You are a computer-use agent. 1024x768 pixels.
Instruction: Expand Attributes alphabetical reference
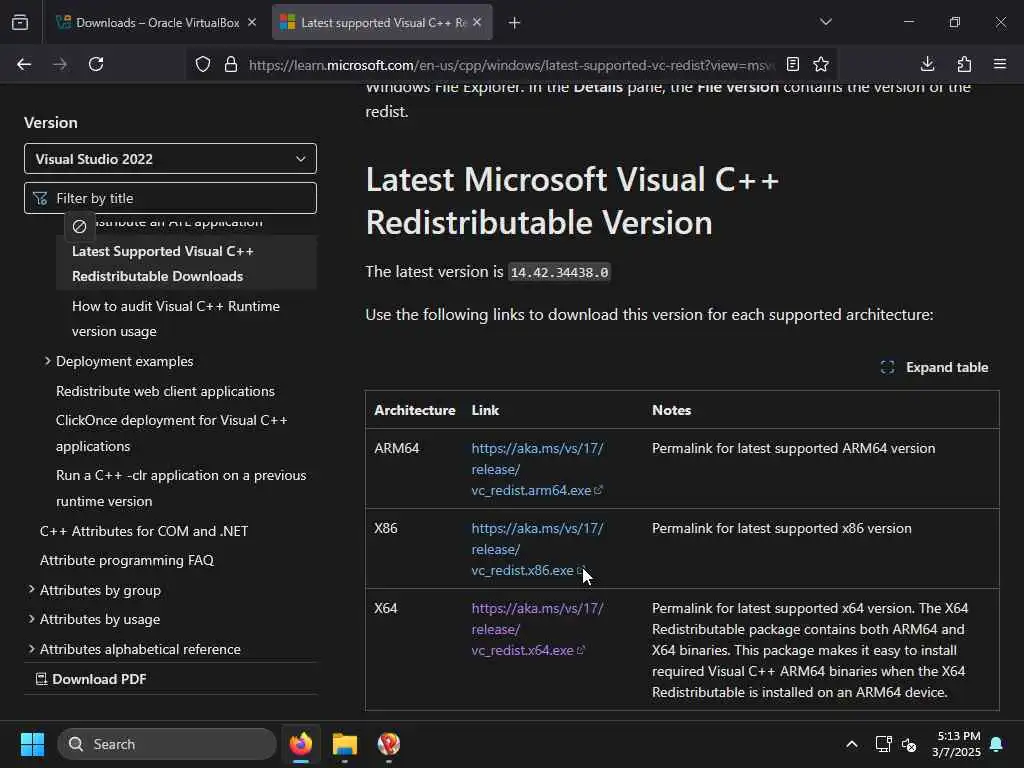[x=31, y=648]
